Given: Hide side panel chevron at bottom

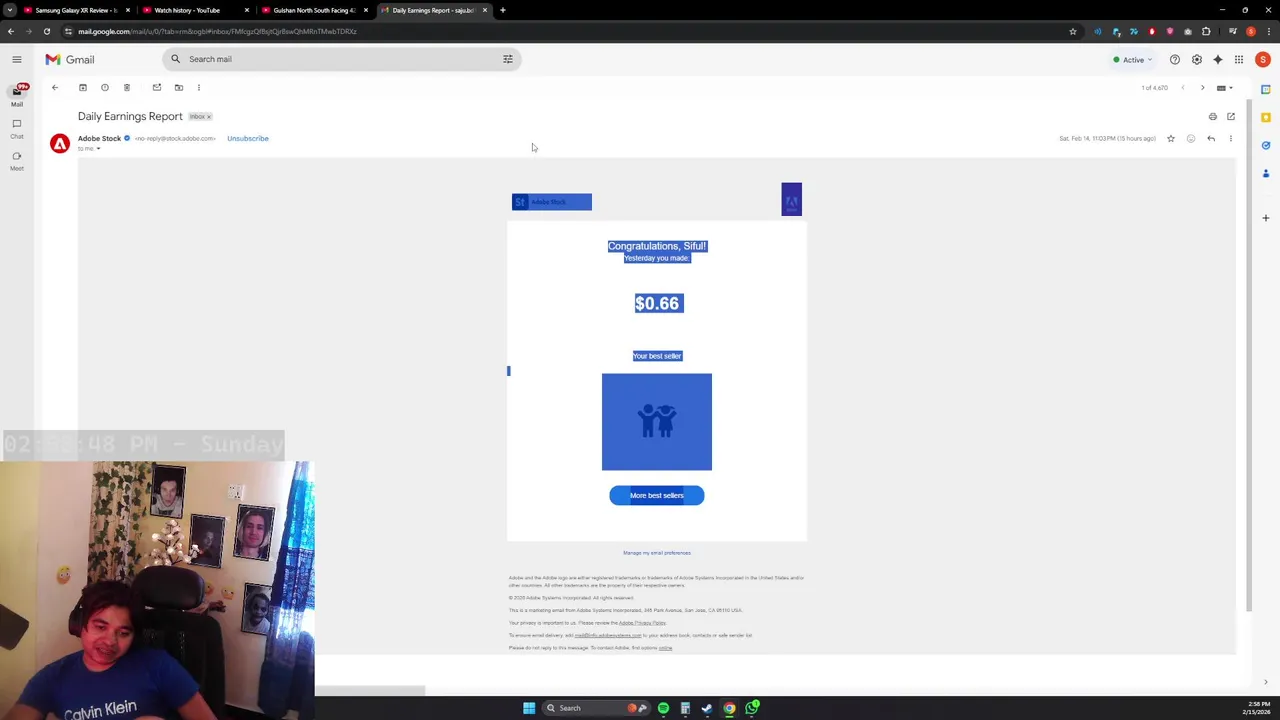Looking at the screenshot, I should (1265, 683).
